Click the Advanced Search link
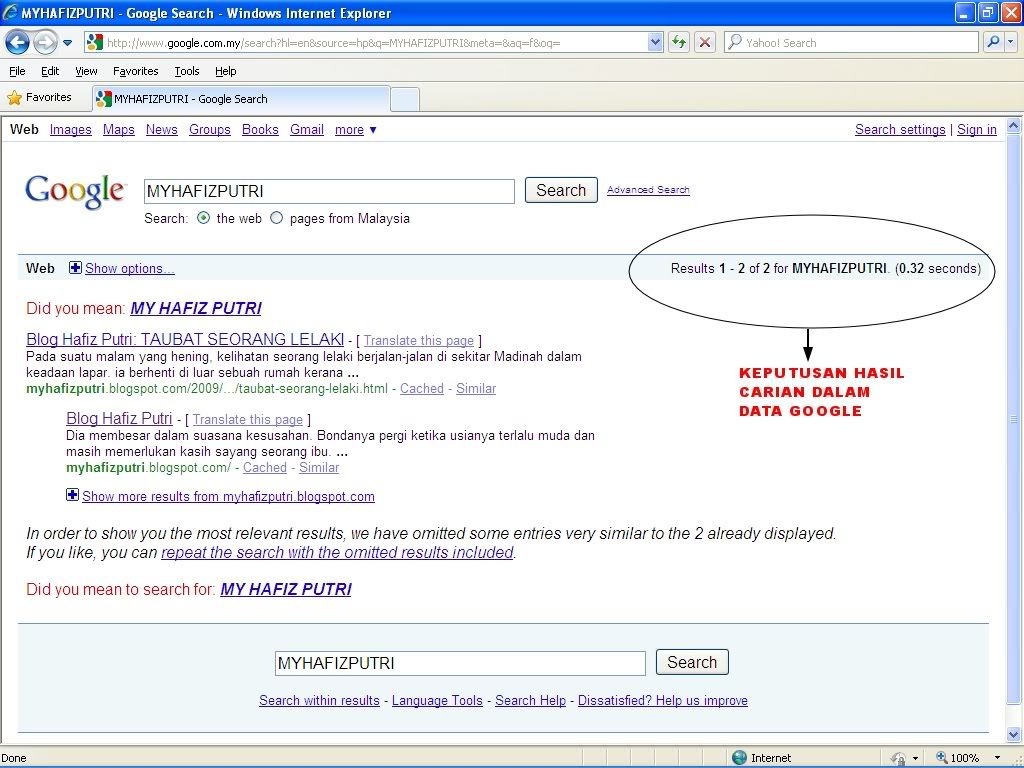 [x=648, y=190]
